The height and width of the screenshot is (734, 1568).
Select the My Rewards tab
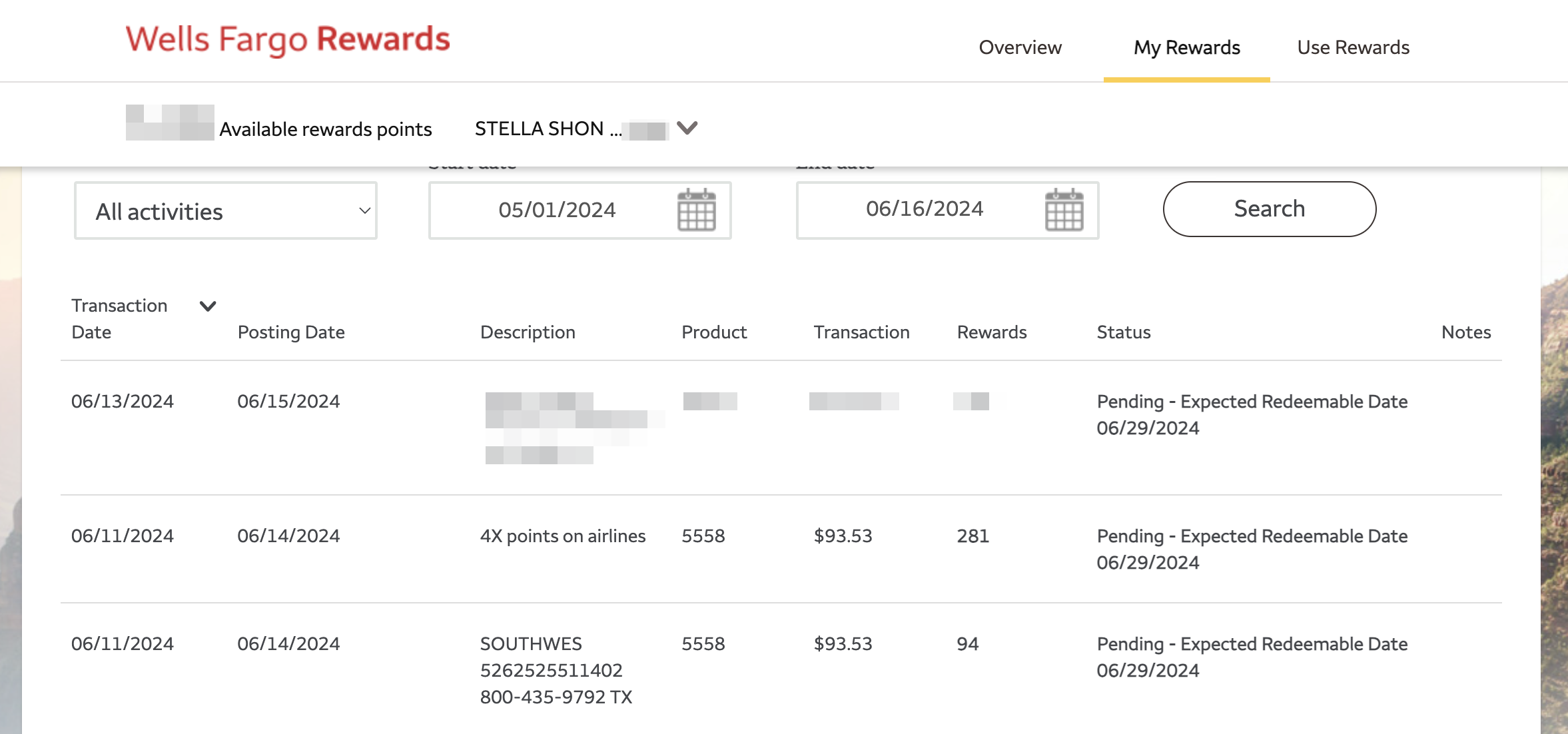coord(1186,47)
